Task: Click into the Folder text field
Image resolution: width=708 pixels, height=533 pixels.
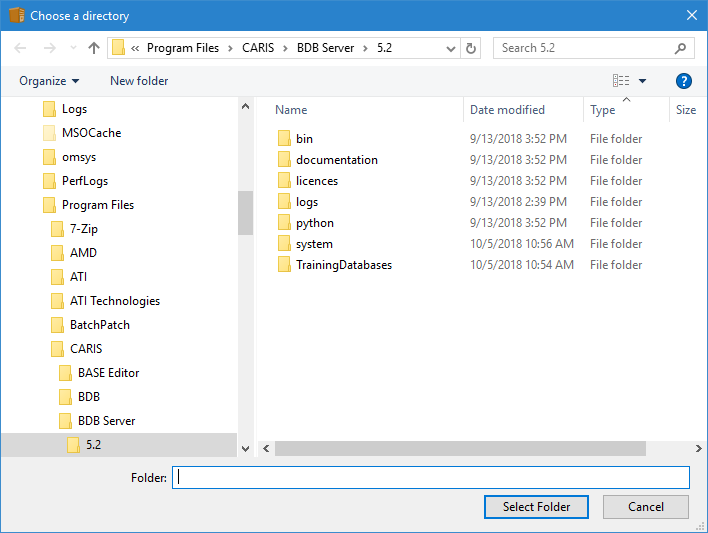Action: pyautogui.click(x=430, y=478)
